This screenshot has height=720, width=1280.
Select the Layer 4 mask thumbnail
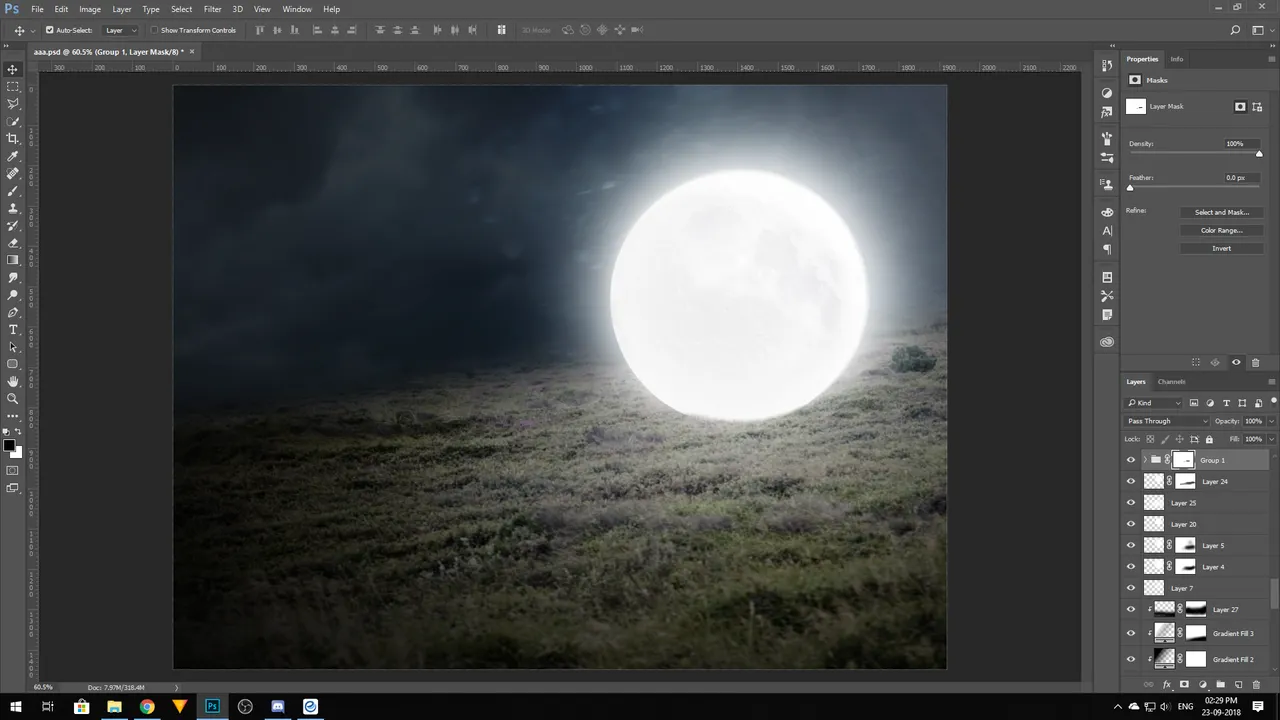(x=1185, y=567)
